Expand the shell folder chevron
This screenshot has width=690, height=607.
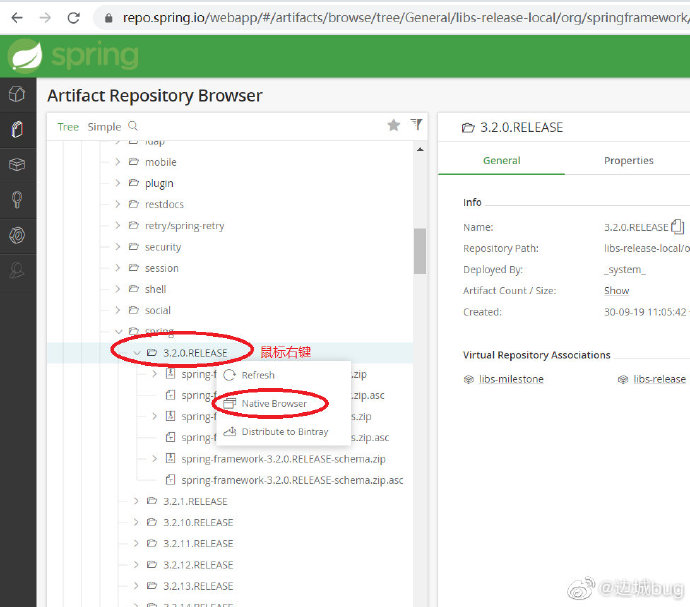(x=117, y=289)
